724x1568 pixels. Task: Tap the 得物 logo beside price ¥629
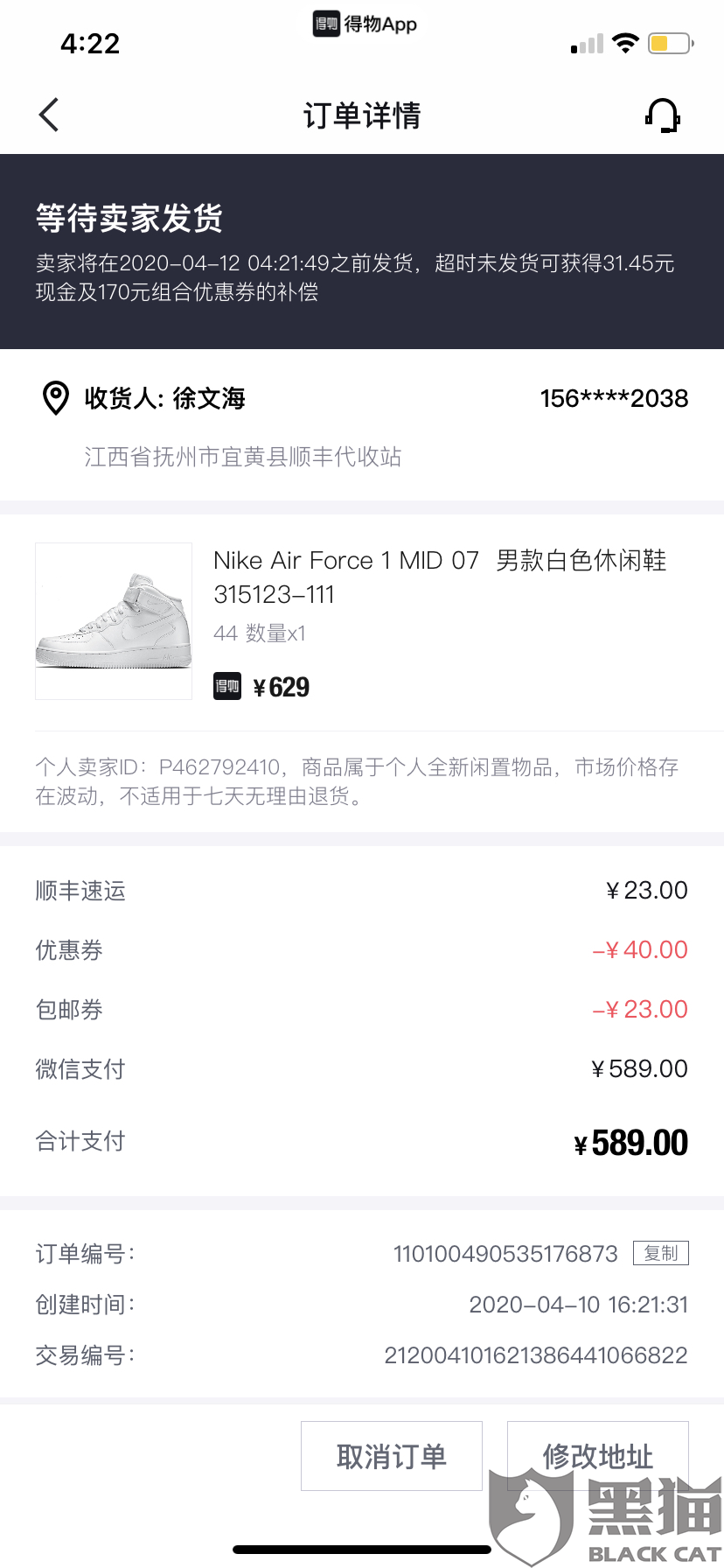point(227,686)
